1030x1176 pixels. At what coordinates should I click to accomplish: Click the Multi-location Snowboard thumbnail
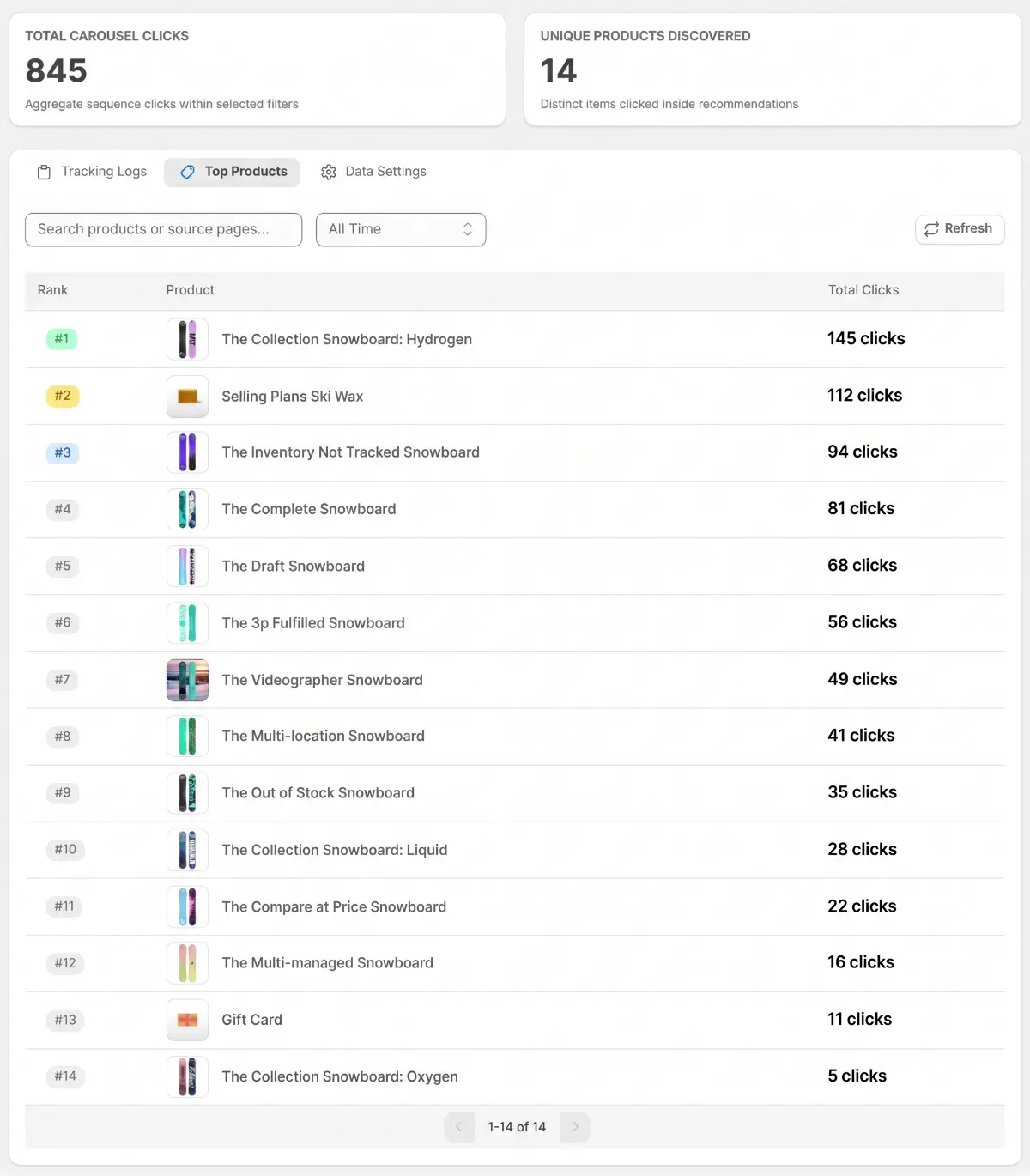(187, 736)
